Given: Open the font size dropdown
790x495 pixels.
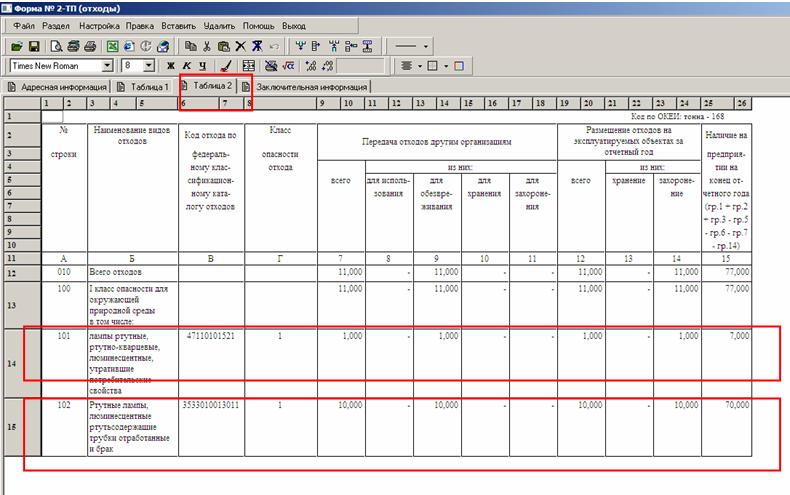Looking at the screenshot, I should tap(149, 66).
